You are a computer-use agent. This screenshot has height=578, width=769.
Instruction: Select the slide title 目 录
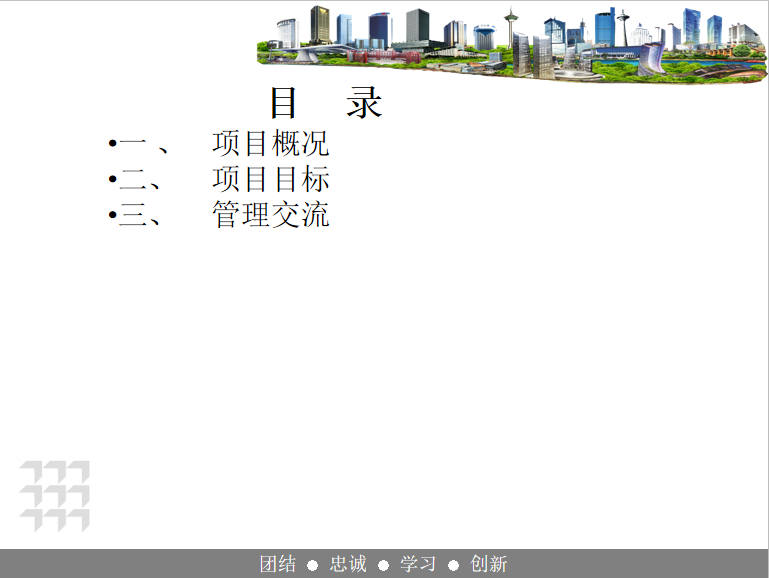[327, 102]
